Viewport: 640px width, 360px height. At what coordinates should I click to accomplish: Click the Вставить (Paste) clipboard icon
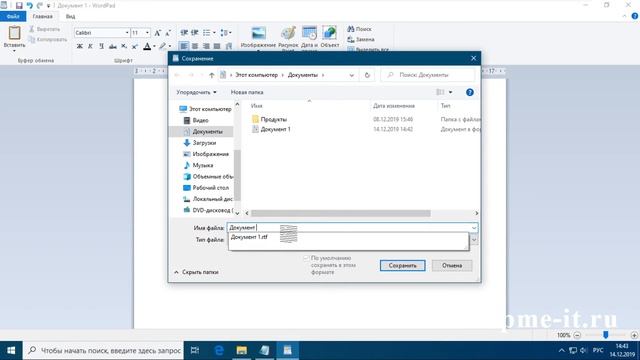tap(15, 33)
